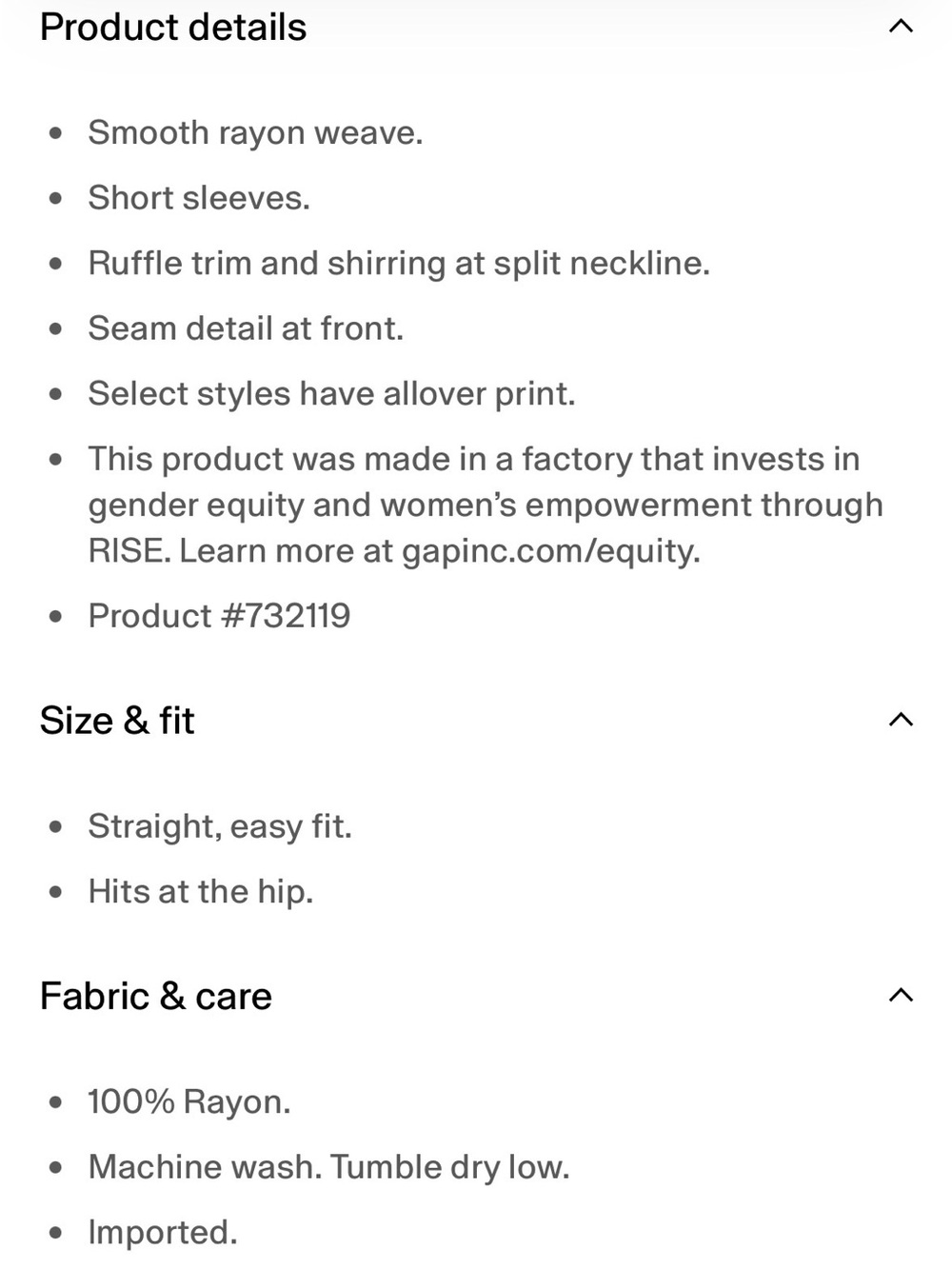Tap Select styles have allover print
The image size is (952, 1269).
[331, 394]
